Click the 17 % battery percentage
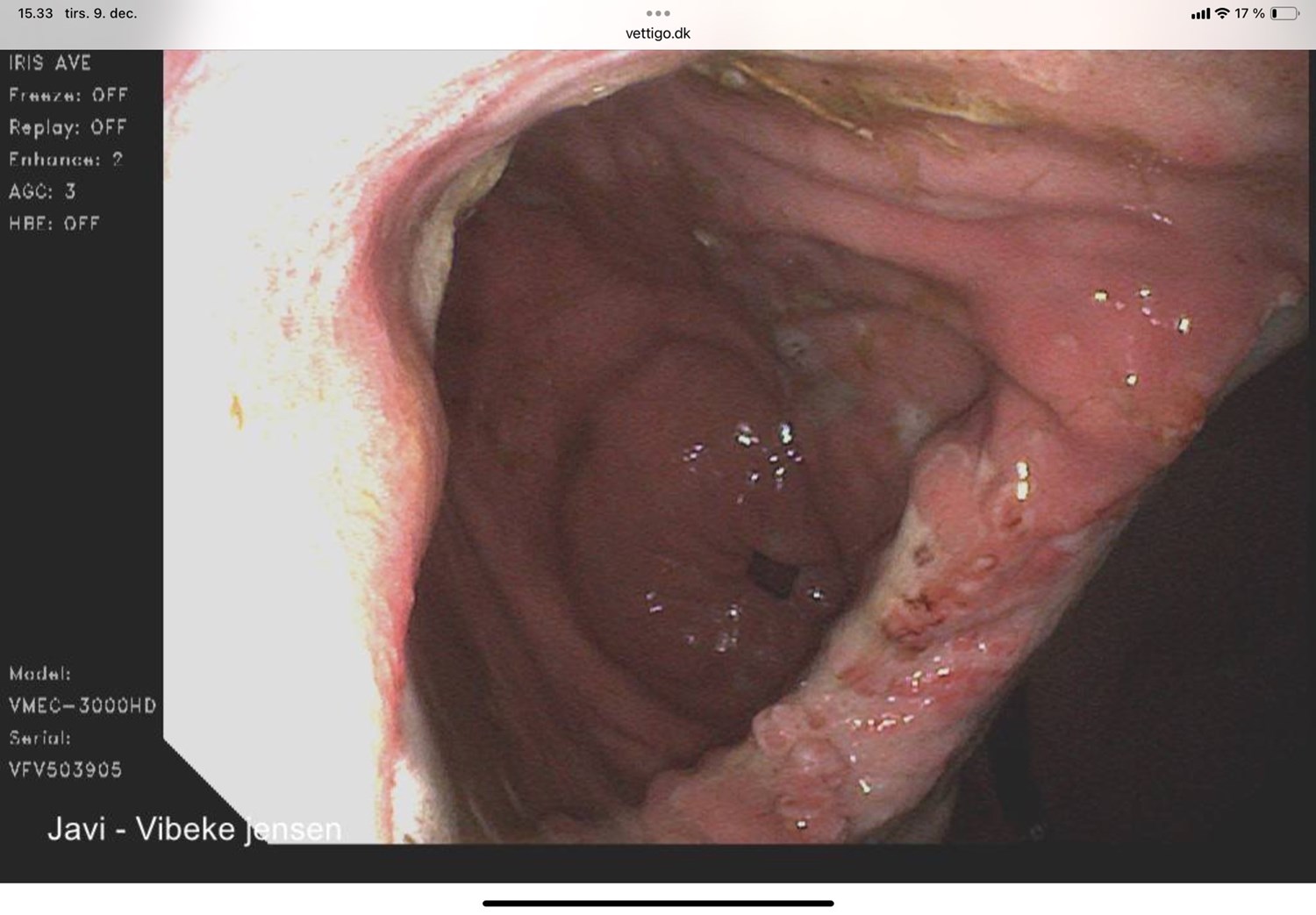 [x=1249, y=13]
